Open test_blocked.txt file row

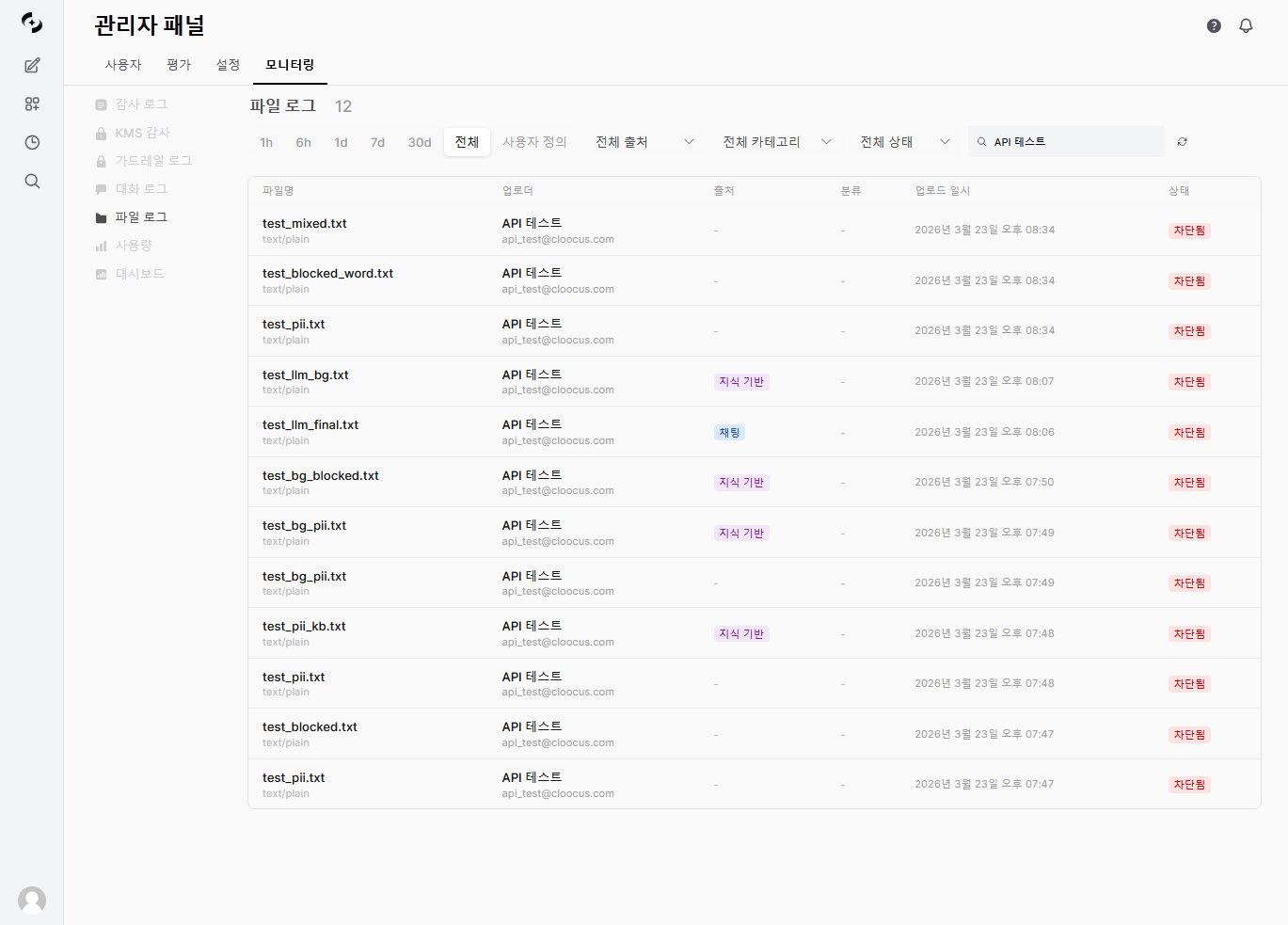click(x=755, y=734)
